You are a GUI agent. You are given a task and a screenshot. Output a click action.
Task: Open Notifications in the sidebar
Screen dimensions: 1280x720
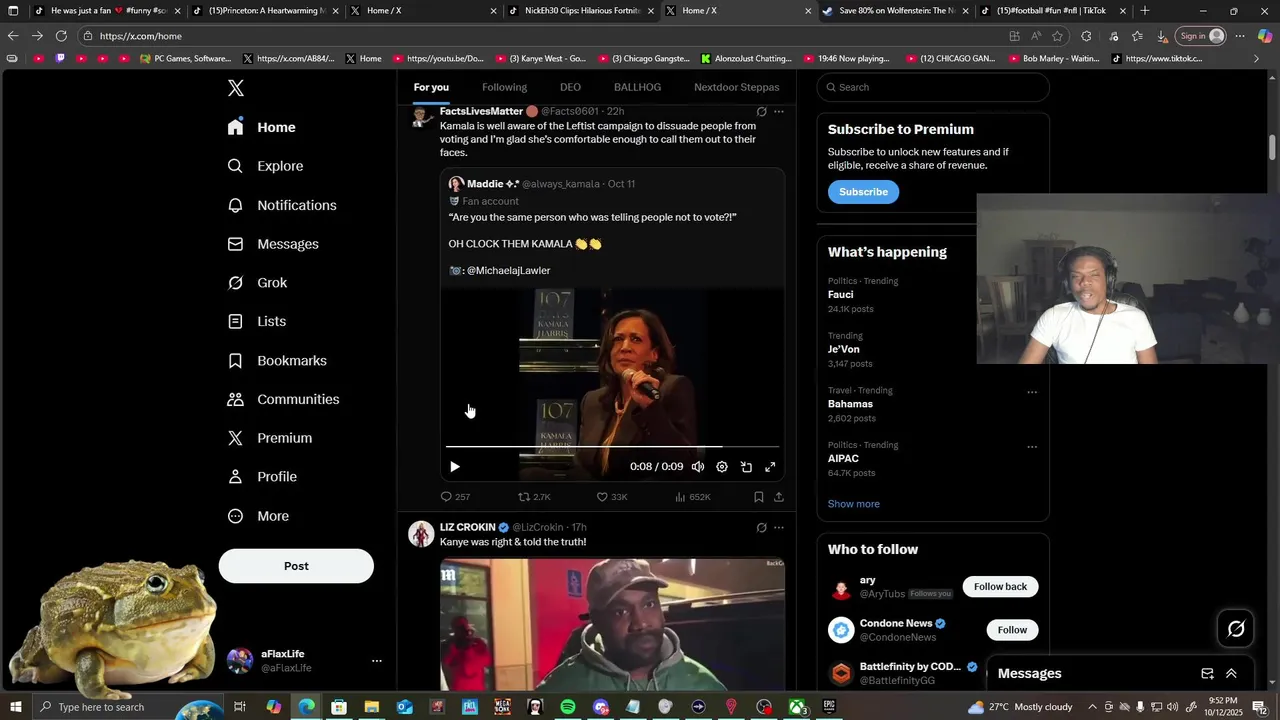pyautogui.click(x=282, y=205)
